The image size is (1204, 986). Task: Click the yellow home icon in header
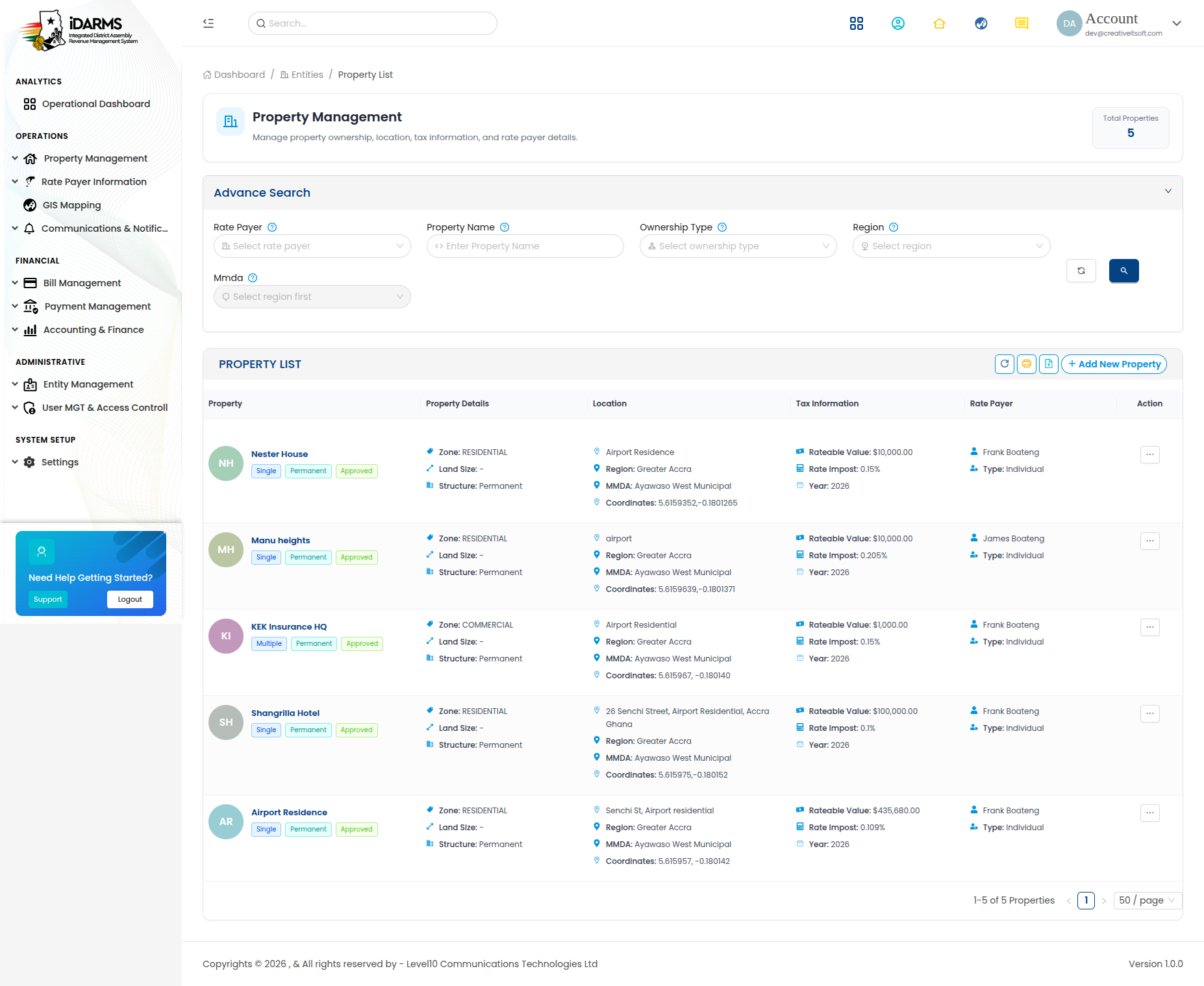tap(940, 23)
